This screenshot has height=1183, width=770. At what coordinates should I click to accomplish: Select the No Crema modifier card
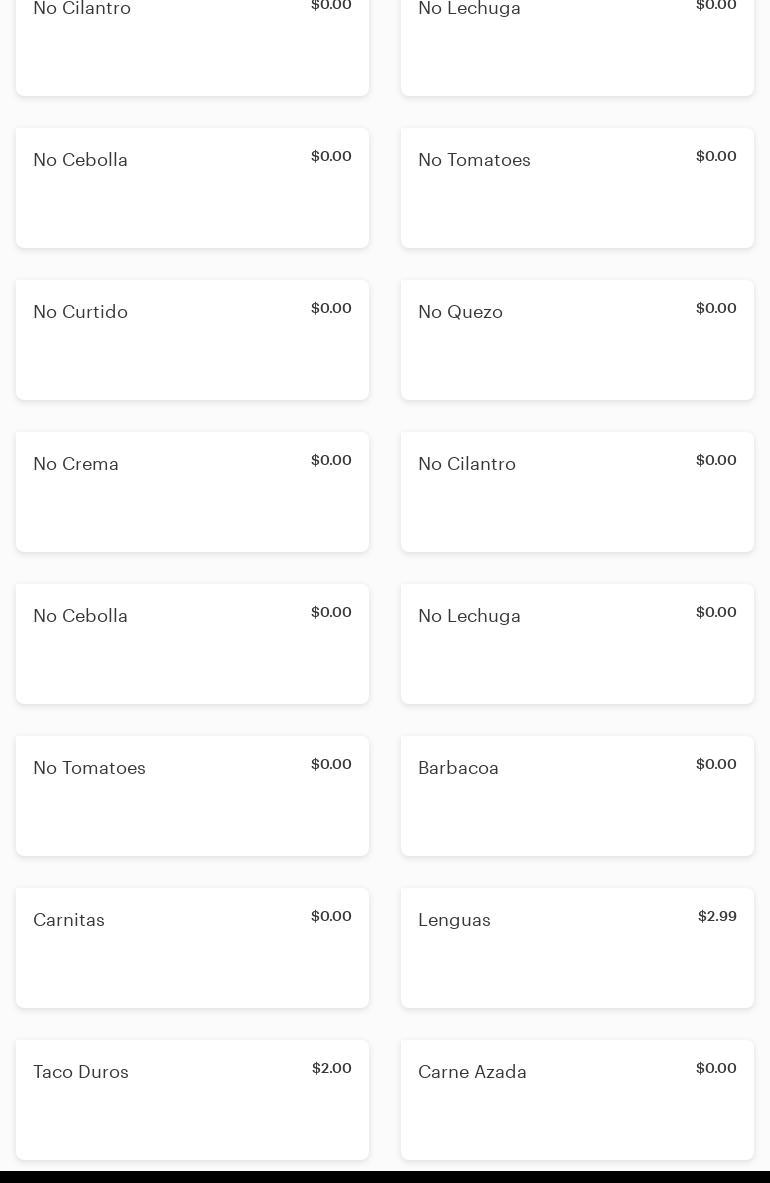coord(192,492)
